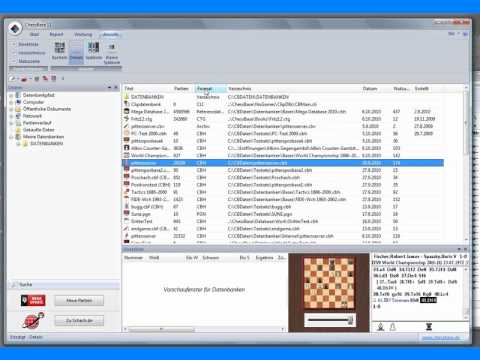
Task: Click the preview list horizontal scrollbar
Action: (x=203, y=329)
